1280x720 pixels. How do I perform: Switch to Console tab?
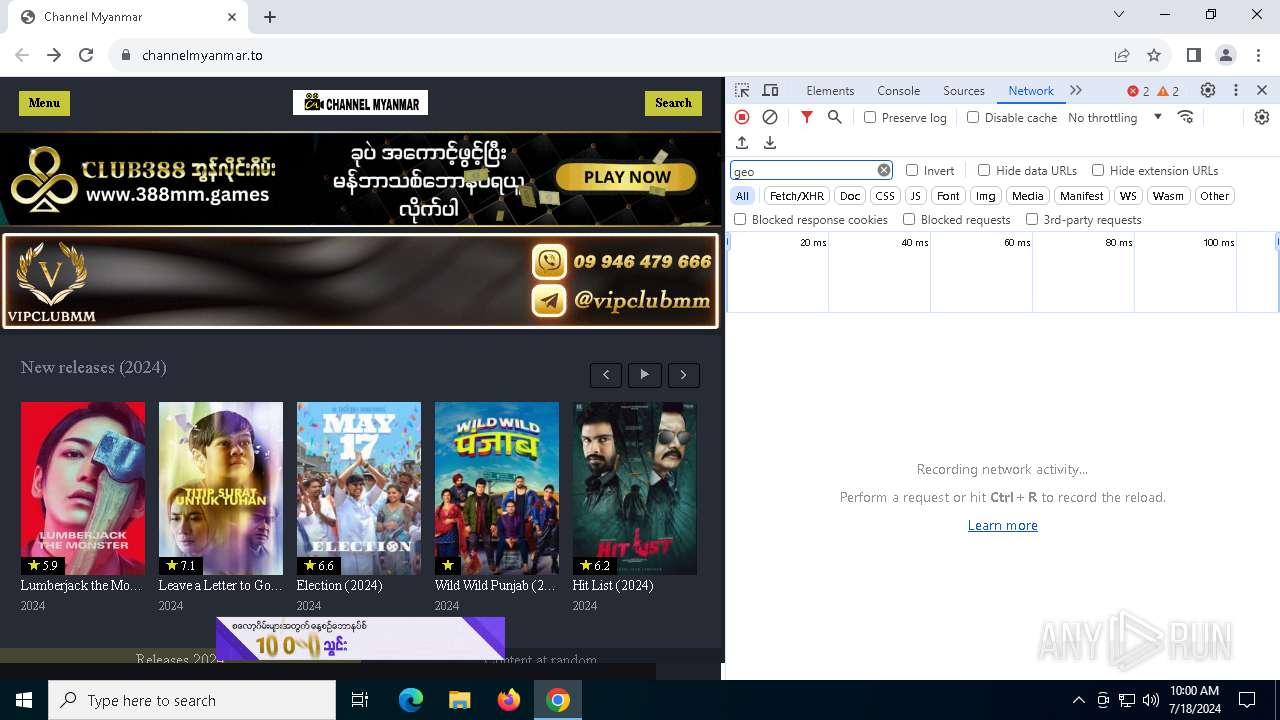(x=898, y=90)
